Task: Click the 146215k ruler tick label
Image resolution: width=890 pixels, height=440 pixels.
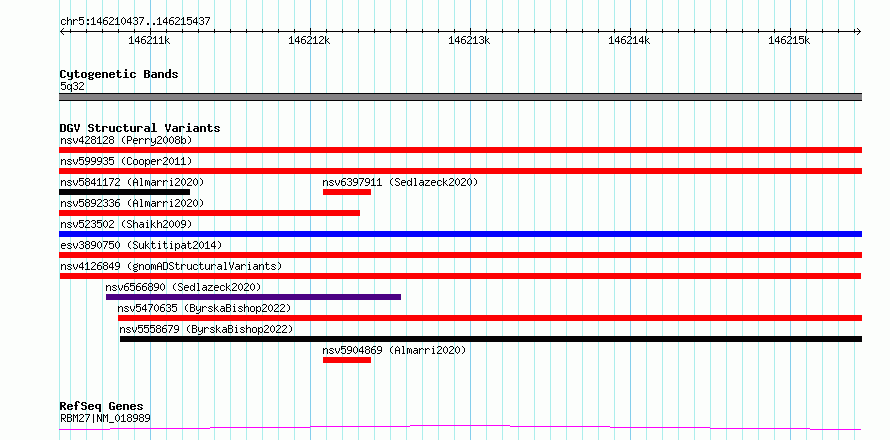Action: [x=789, y=40]
